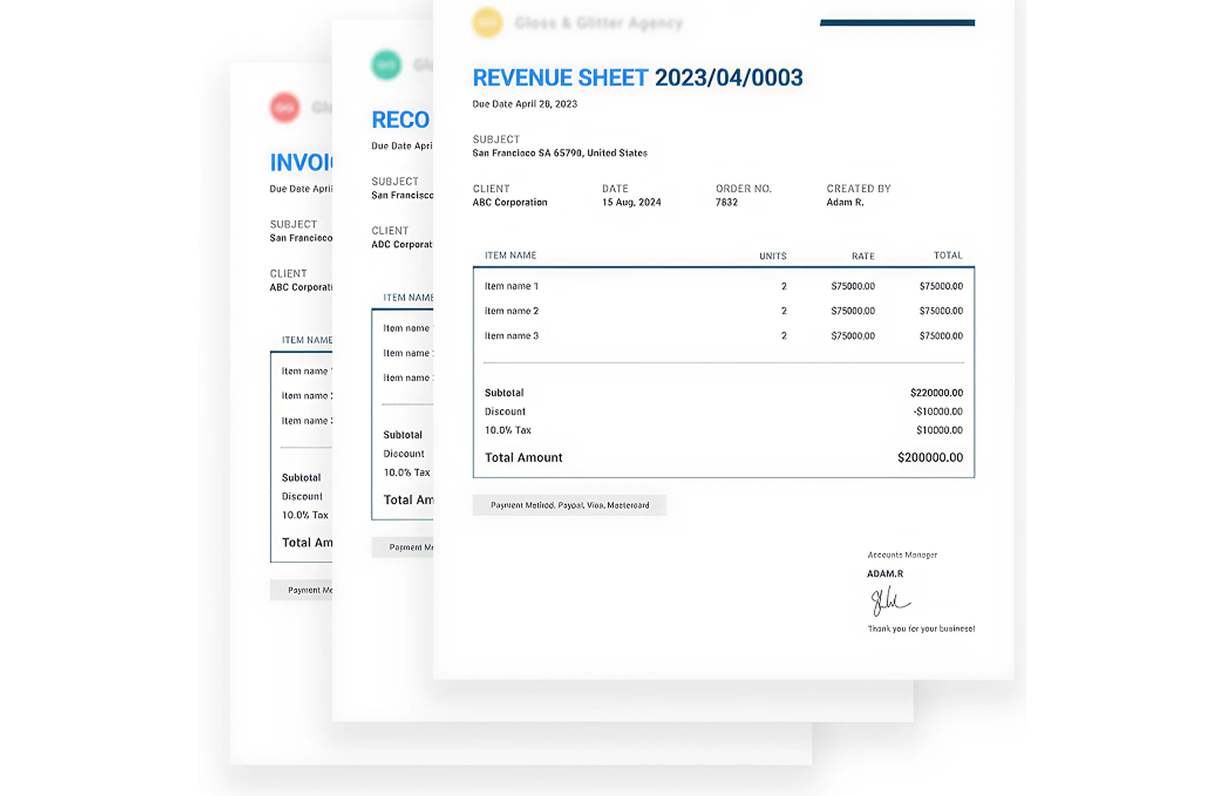Click the discount amount -$10000.00
The width and height of the screenshot is (1225, 796).
coord(938,411)
